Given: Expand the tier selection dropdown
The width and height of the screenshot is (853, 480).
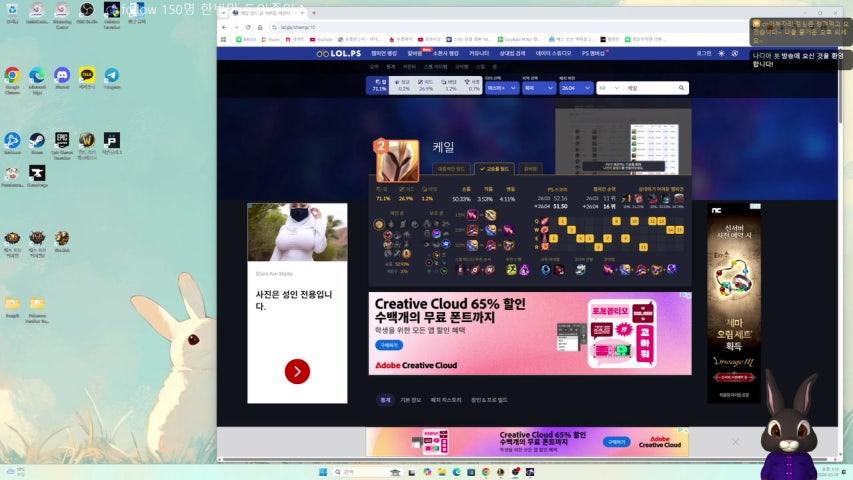Looking at the screenshot, I should (501, 88).
